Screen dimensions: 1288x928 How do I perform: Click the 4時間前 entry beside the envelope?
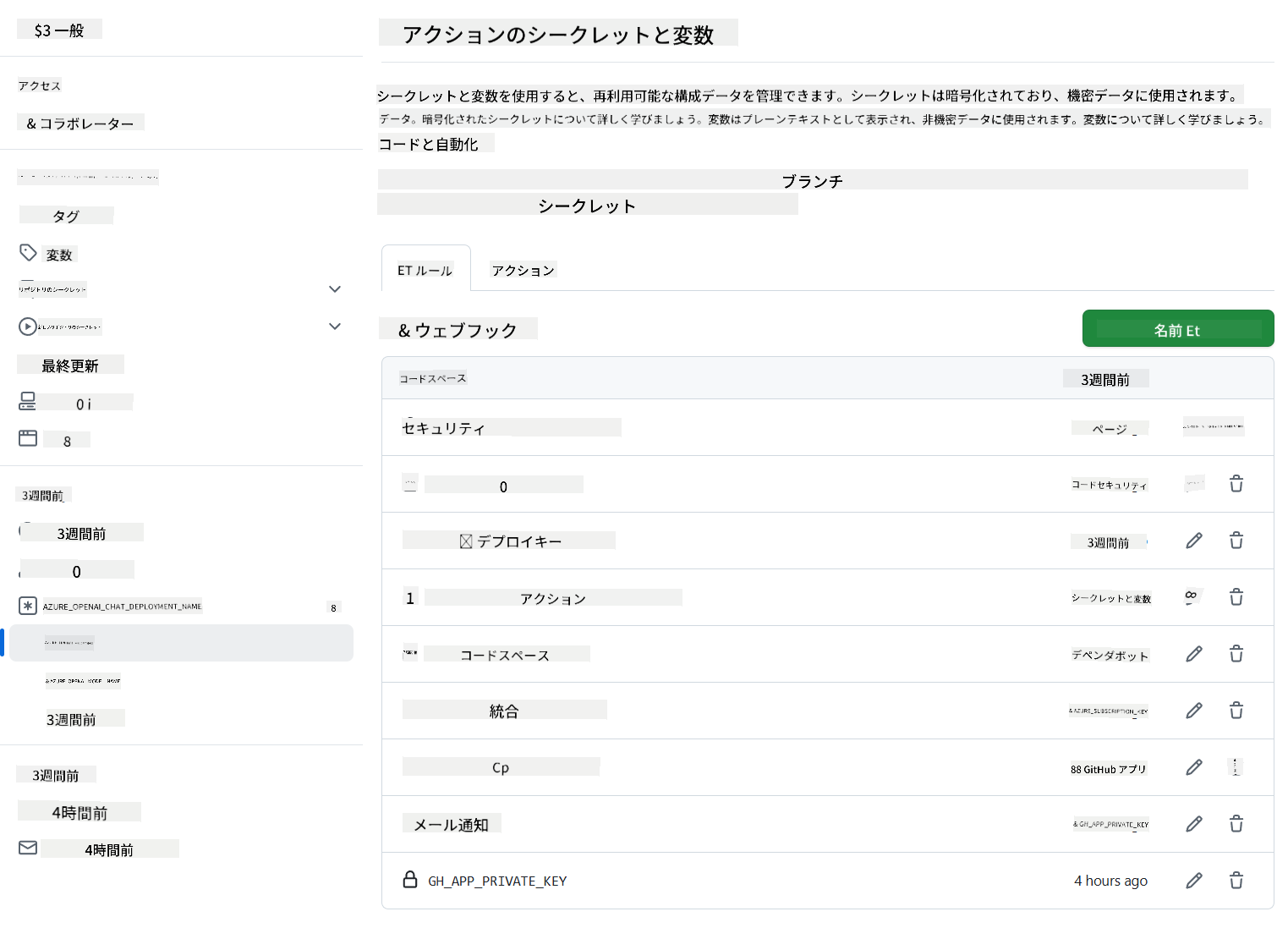coord(109,849)
